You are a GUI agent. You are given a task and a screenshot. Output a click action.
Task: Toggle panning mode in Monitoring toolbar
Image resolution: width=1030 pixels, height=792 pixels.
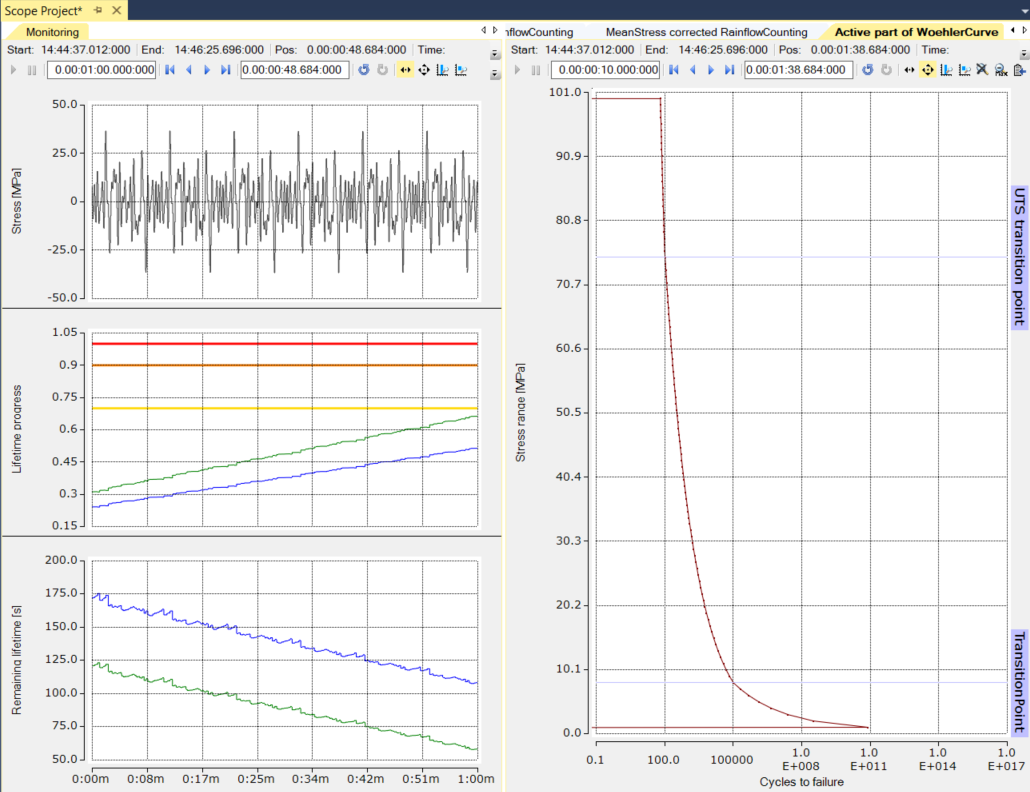pos(424,70)
